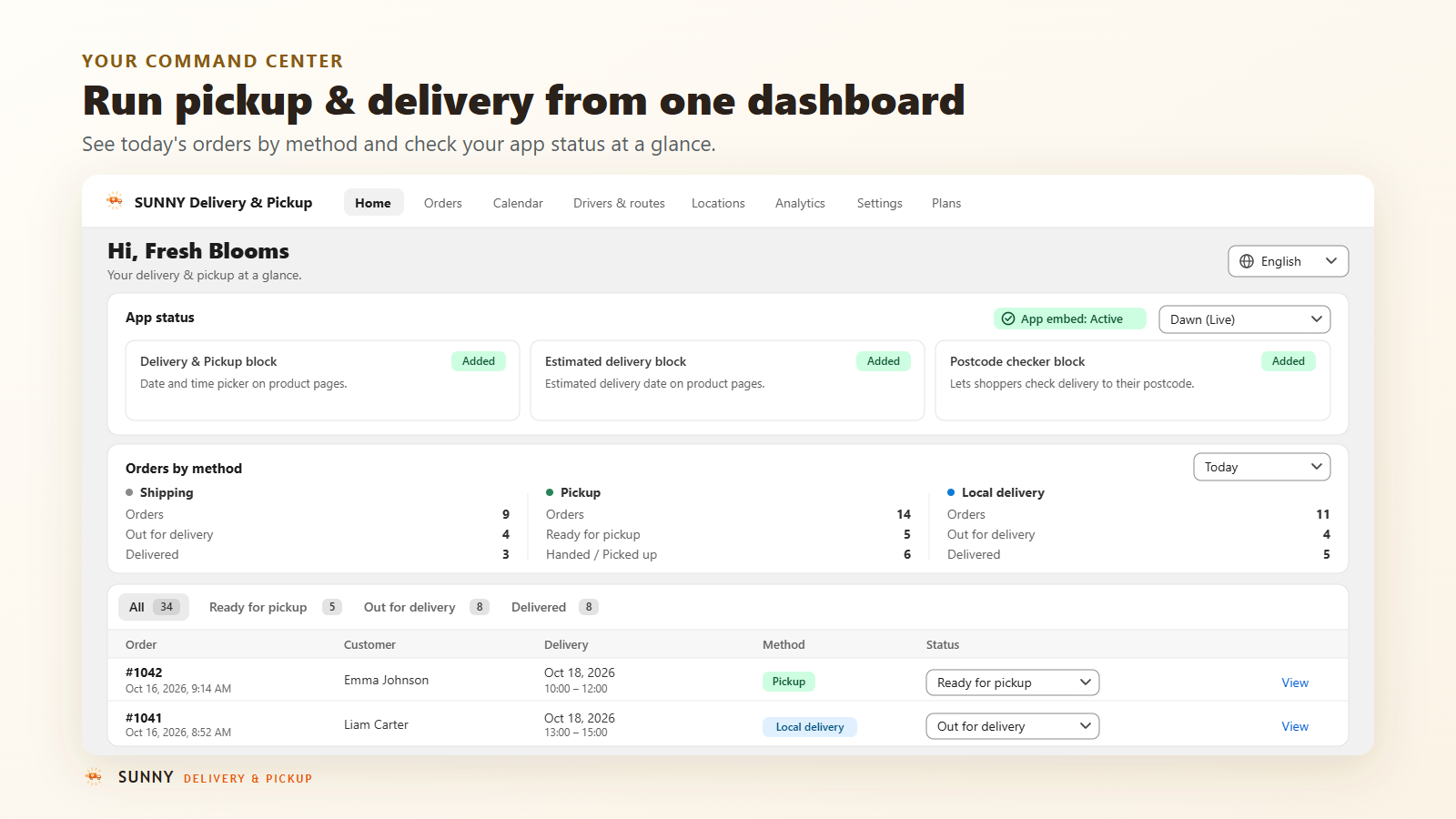The width and height of the screenshot is (1456, 819).
Task: Click order number #1042
Action: pos(144,672)
